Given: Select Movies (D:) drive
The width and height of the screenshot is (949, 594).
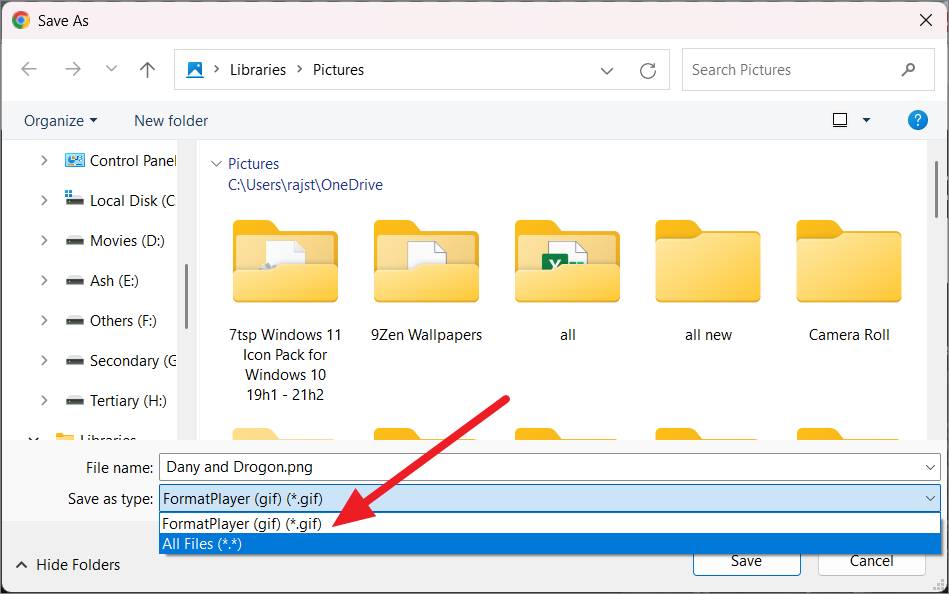Looking at the screenshot, I should (x=115, y=240).
